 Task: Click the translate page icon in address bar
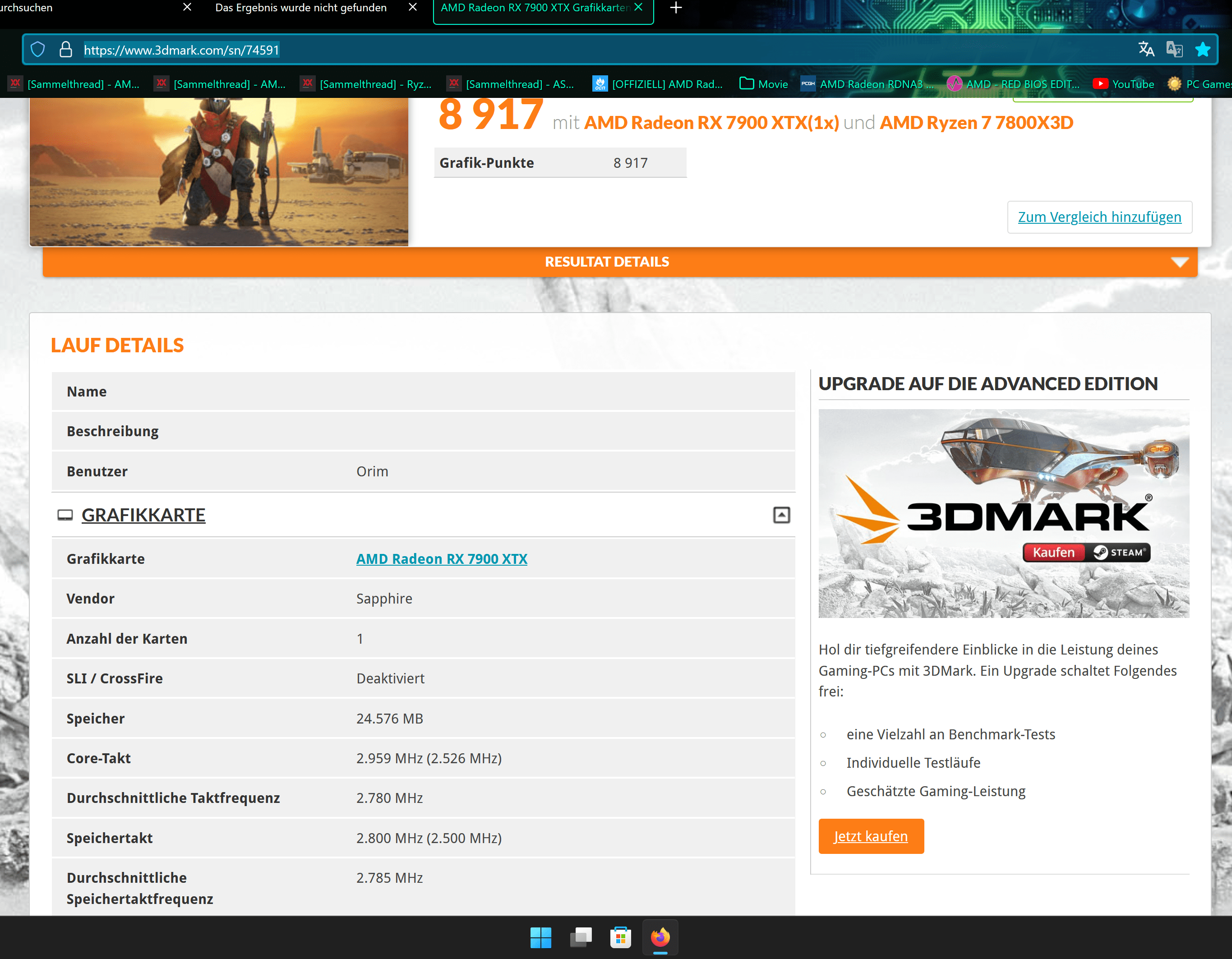point(1146,50)
